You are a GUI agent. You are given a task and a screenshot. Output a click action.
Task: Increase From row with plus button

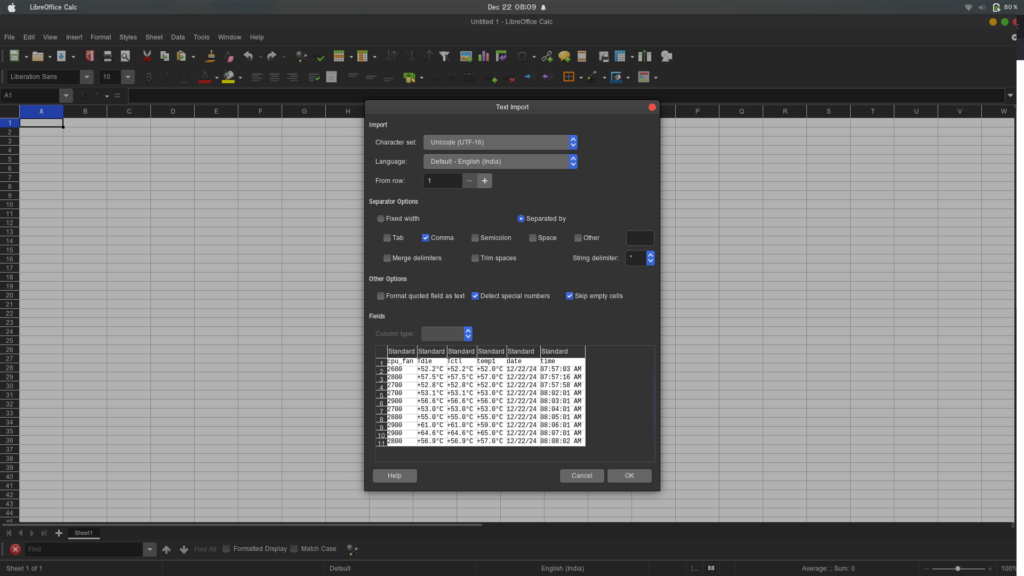pyautogui.click(x=485, y=181)
